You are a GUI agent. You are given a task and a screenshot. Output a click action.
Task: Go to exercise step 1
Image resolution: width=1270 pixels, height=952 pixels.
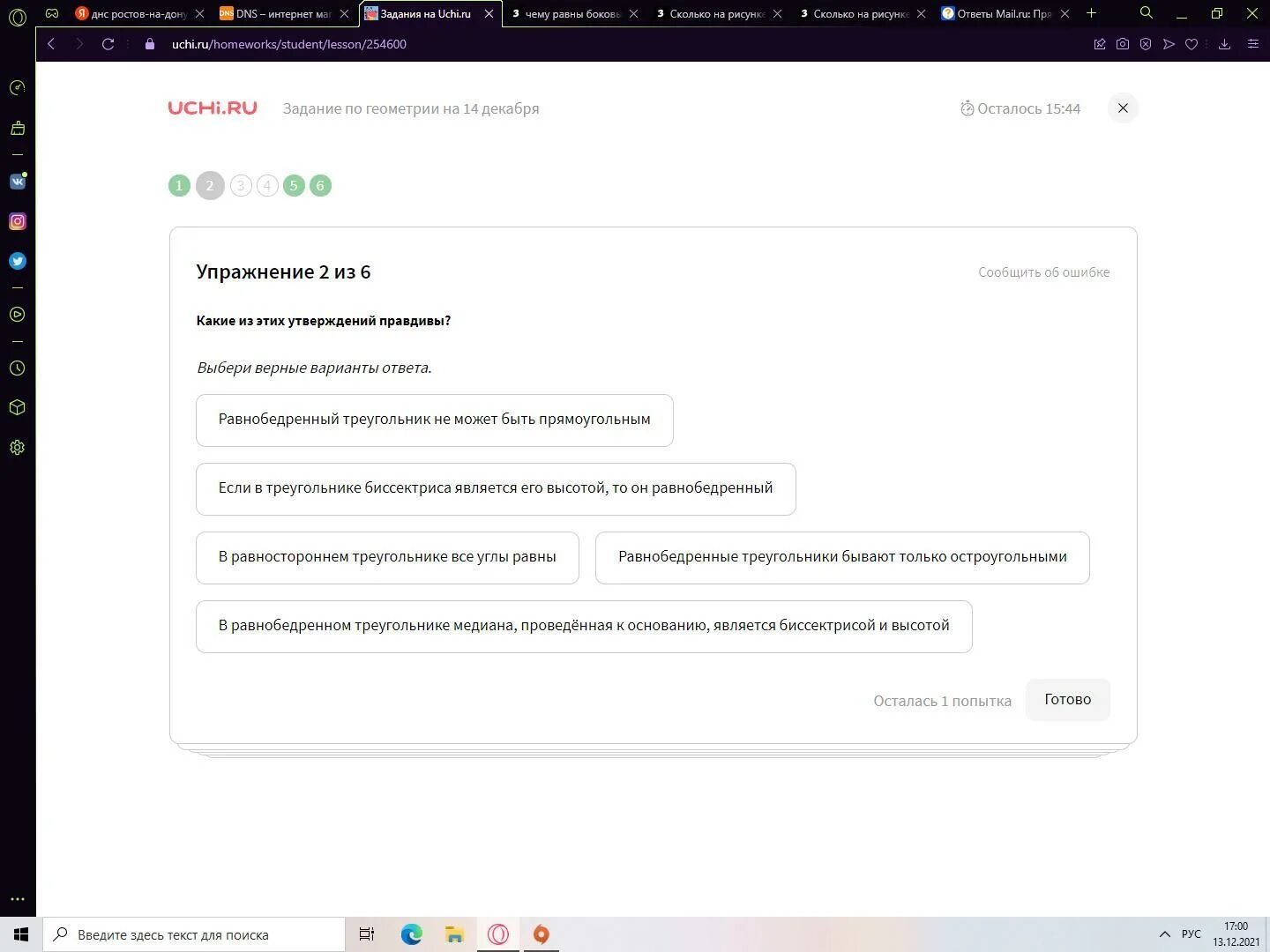179,185
